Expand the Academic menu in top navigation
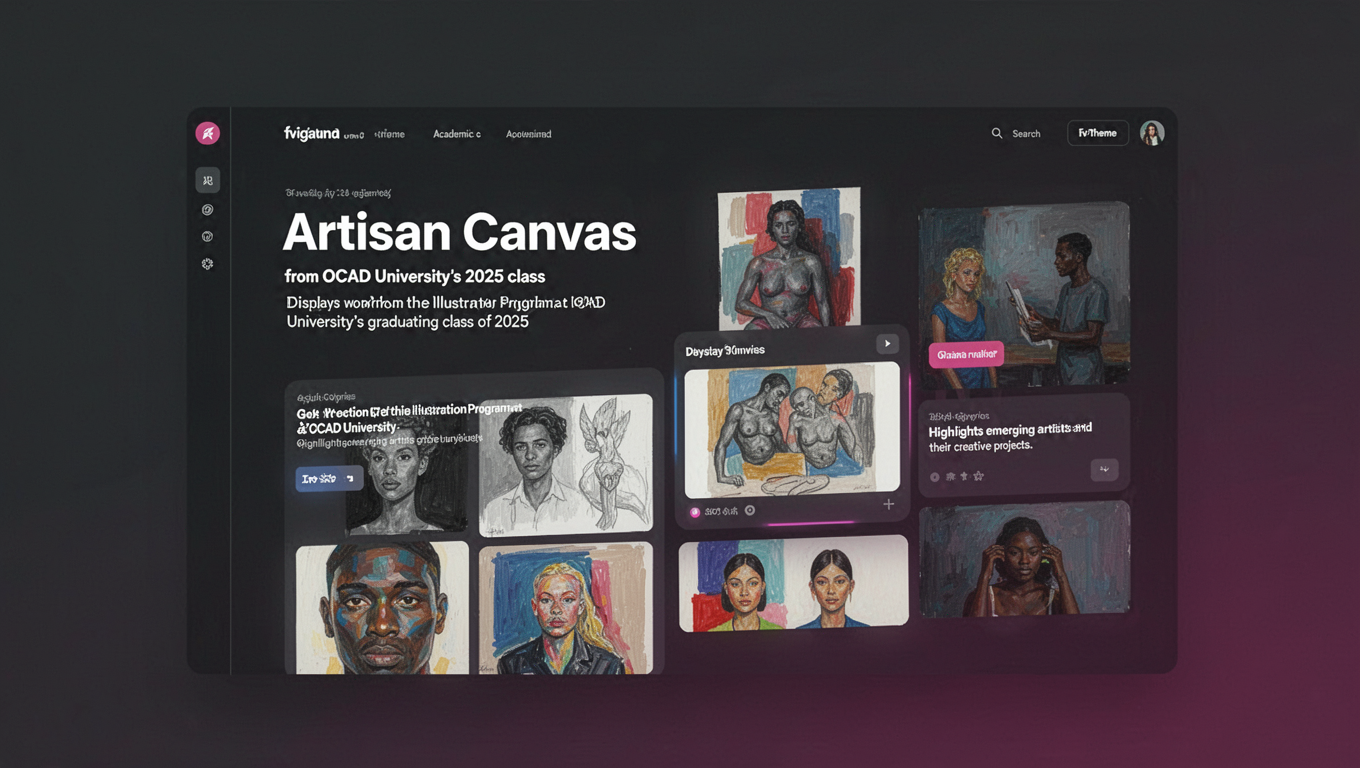This screenshot has width=1360, height=768. pos(456,133)
